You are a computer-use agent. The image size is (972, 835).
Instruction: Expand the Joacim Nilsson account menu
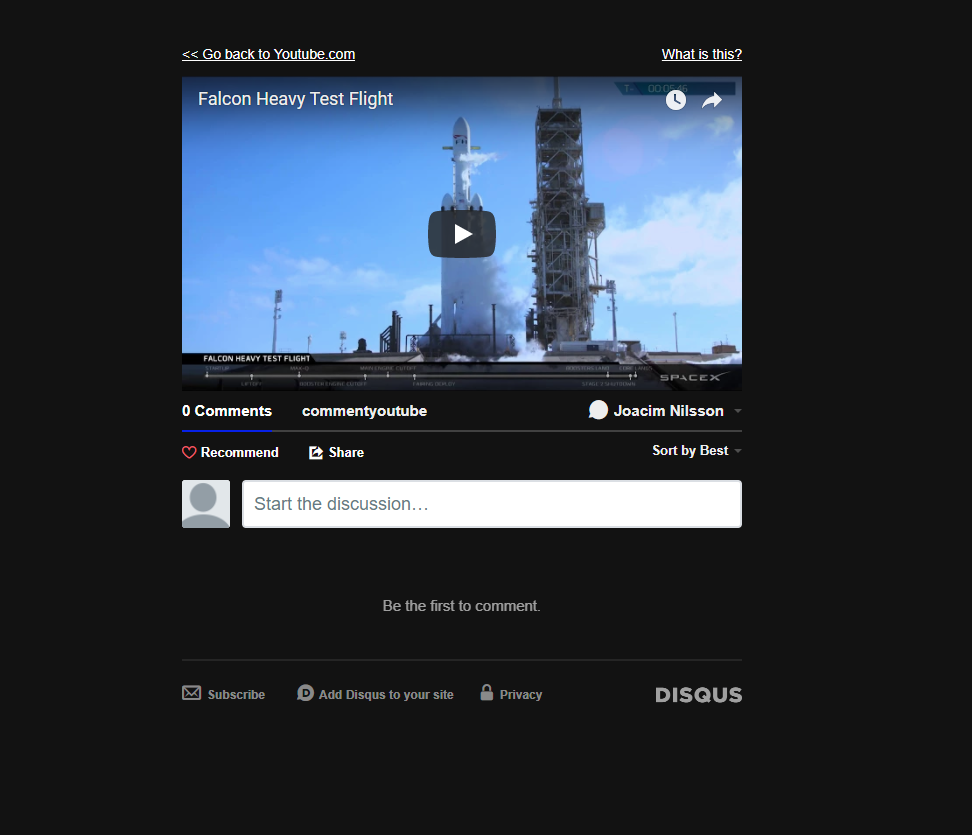737,410
